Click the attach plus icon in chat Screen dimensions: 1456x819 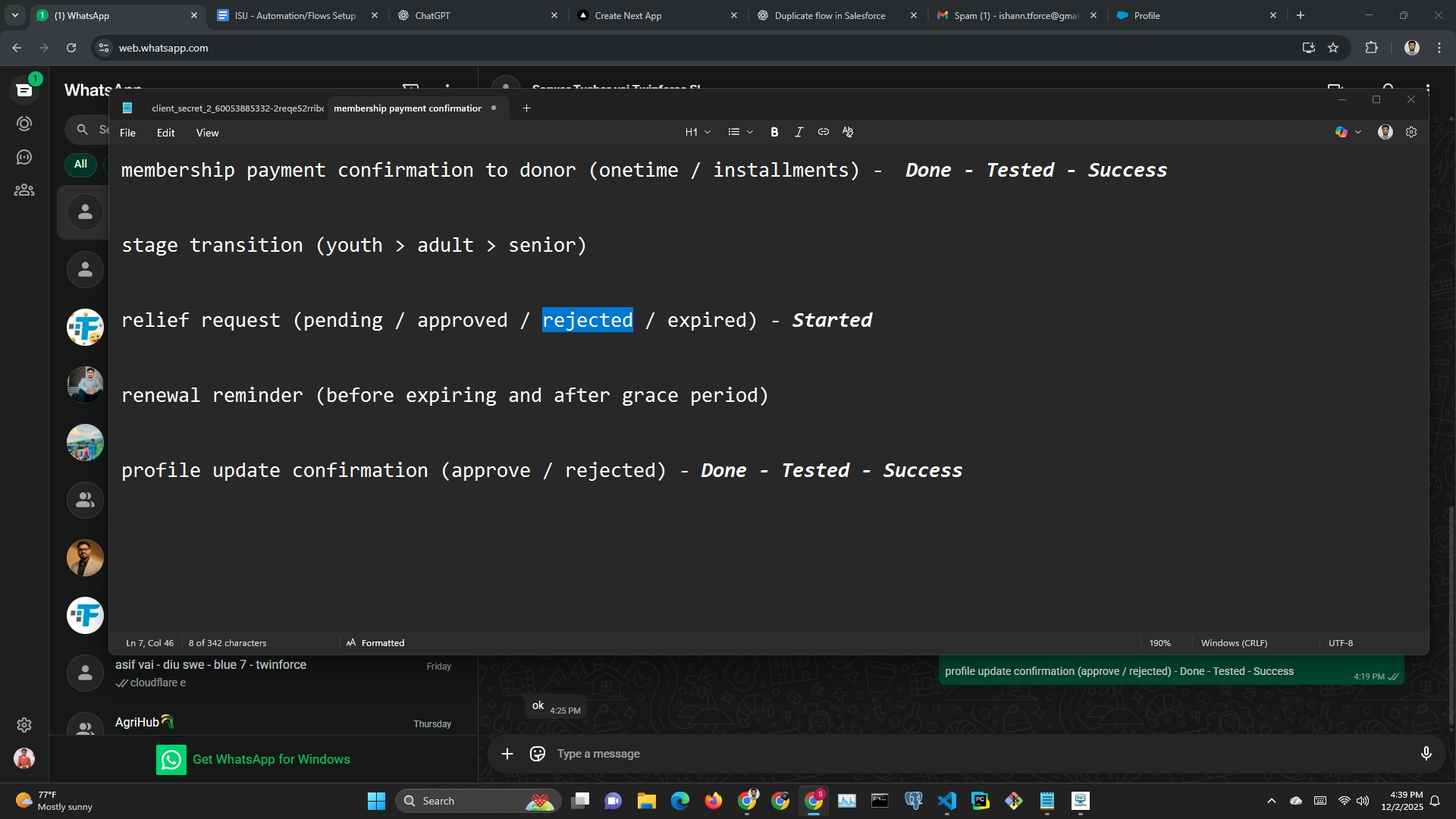click(x=507, y=754)
